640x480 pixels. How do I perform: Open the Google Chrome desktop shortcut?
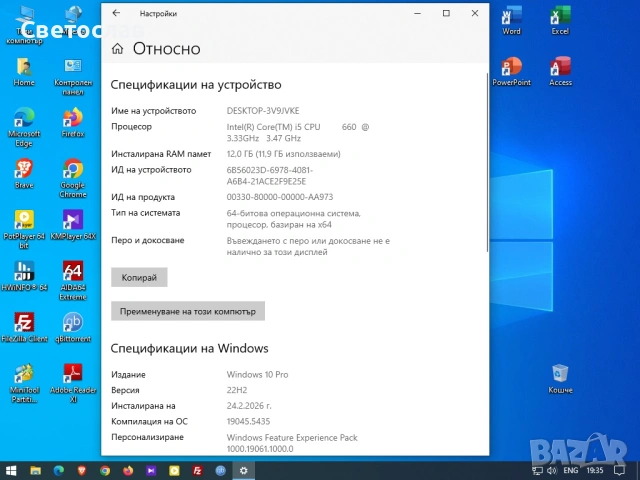73,178
